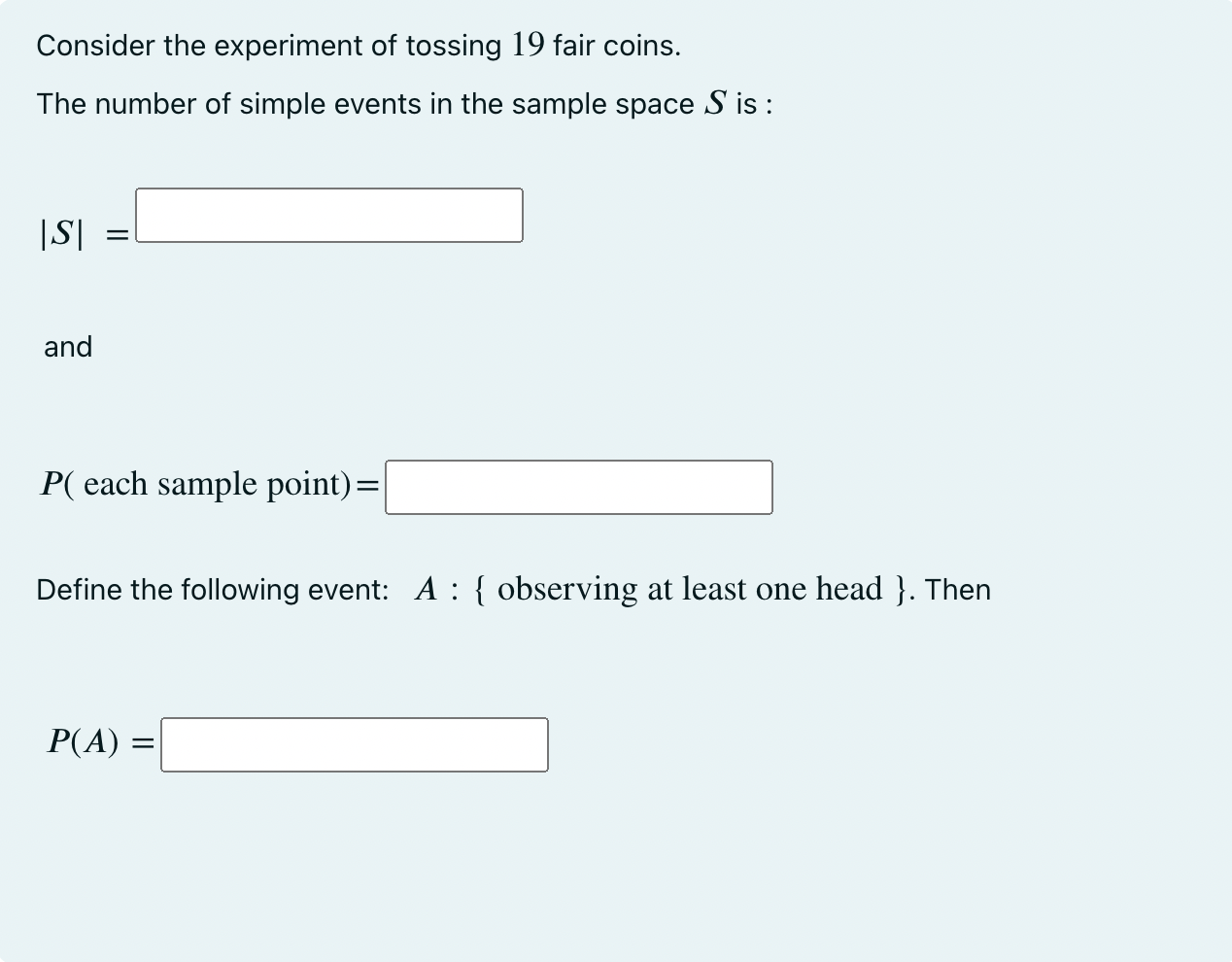Click the P(A) answer input box

(x=354, y=744)
